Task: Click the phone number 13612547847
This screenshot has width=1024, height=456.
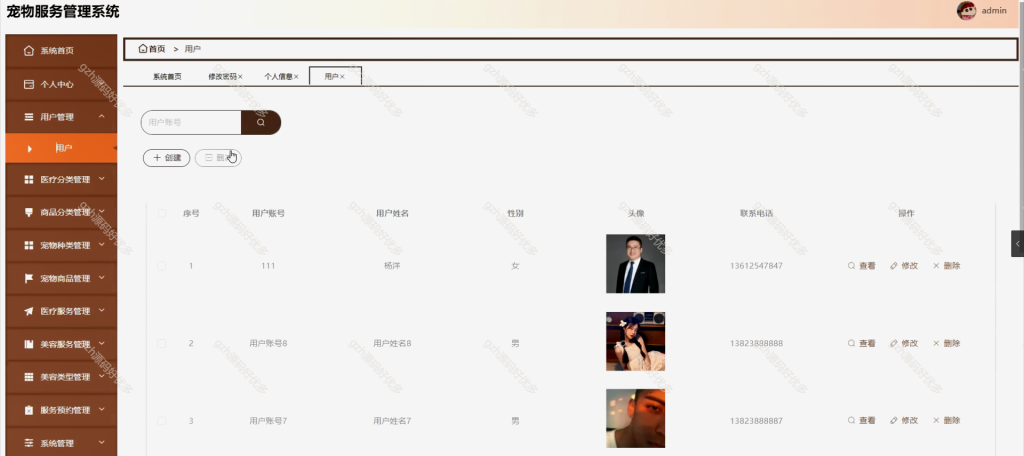Action: (x=756, y=266)
